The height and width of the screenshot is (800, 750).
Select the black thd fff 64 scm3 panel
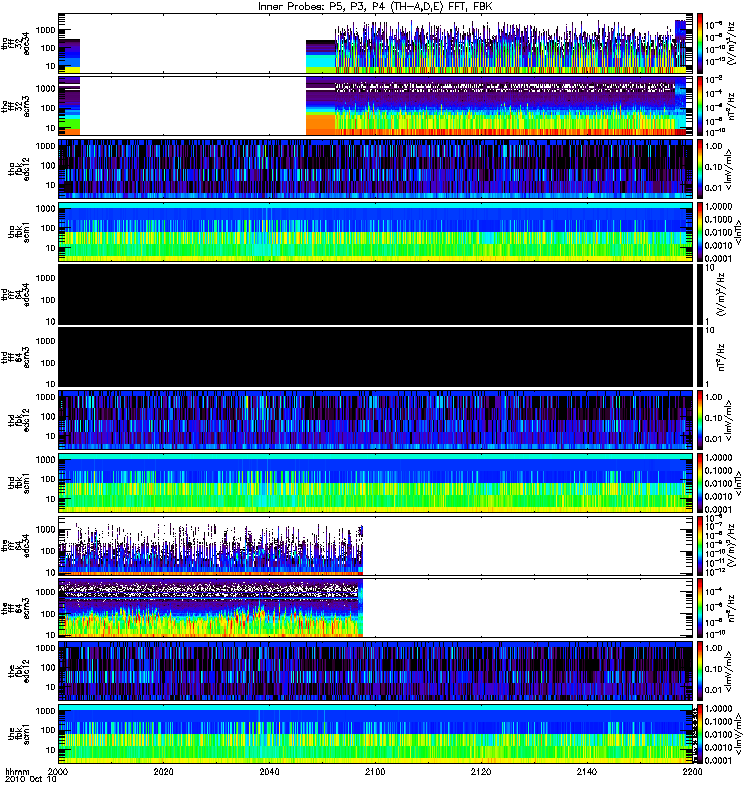[376, 357]
